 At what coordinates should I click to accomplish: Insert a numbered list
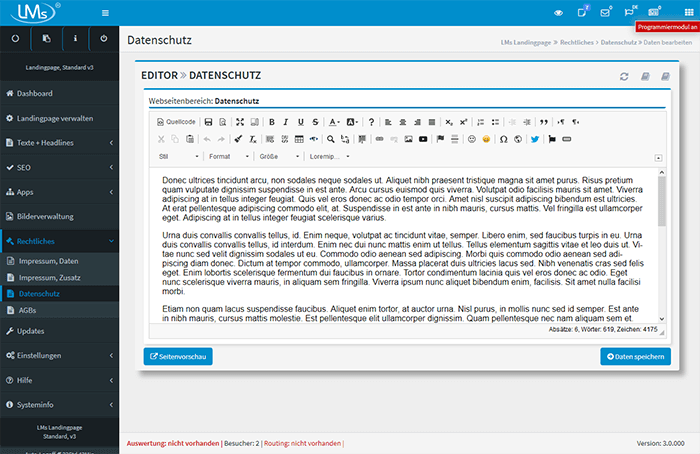point(480,122)
